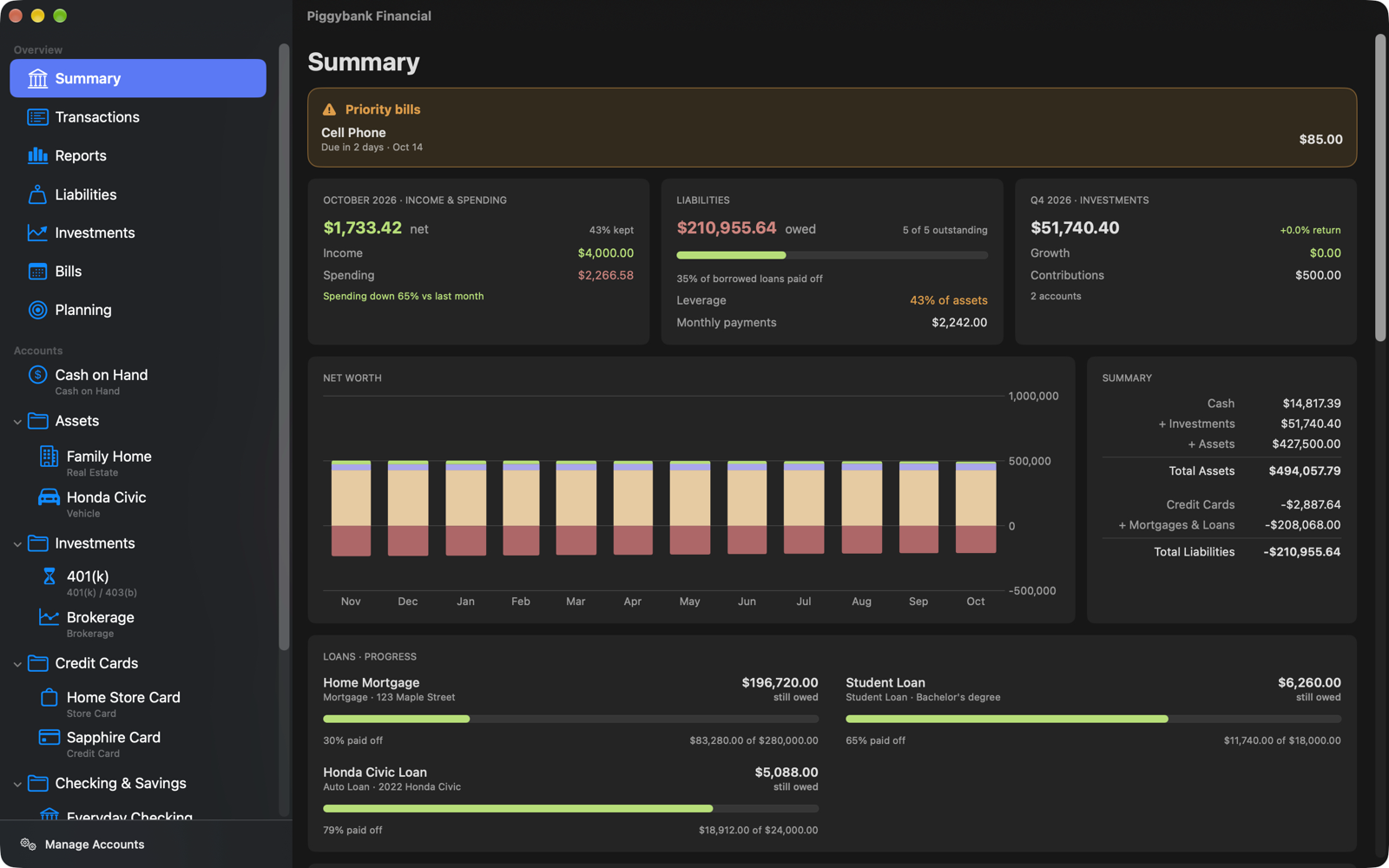The width and height of the screenshot is (1389, 868).
Task: Click the Priority bills warning triangle icon
Action: (329, 109)
